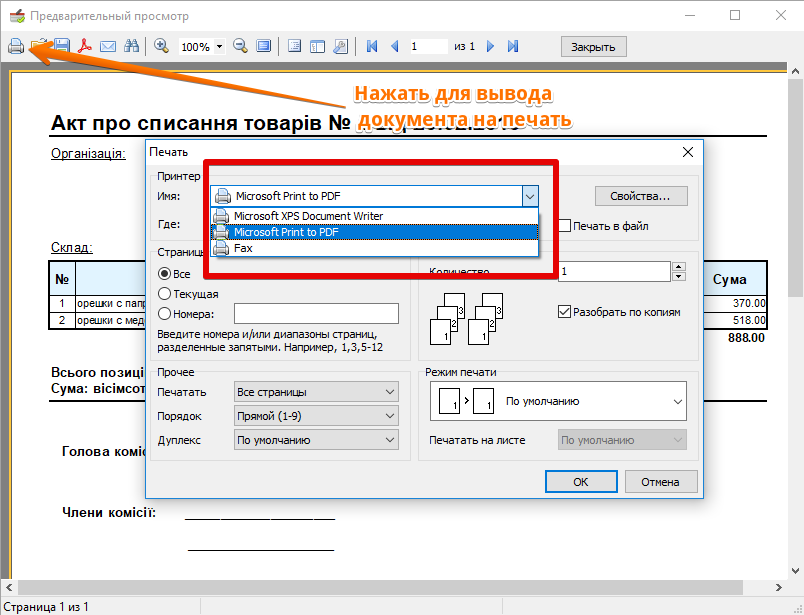This screenshot has width=804, height=615.
Task: Click the Отмена button
Action: [x=660, y=482]
